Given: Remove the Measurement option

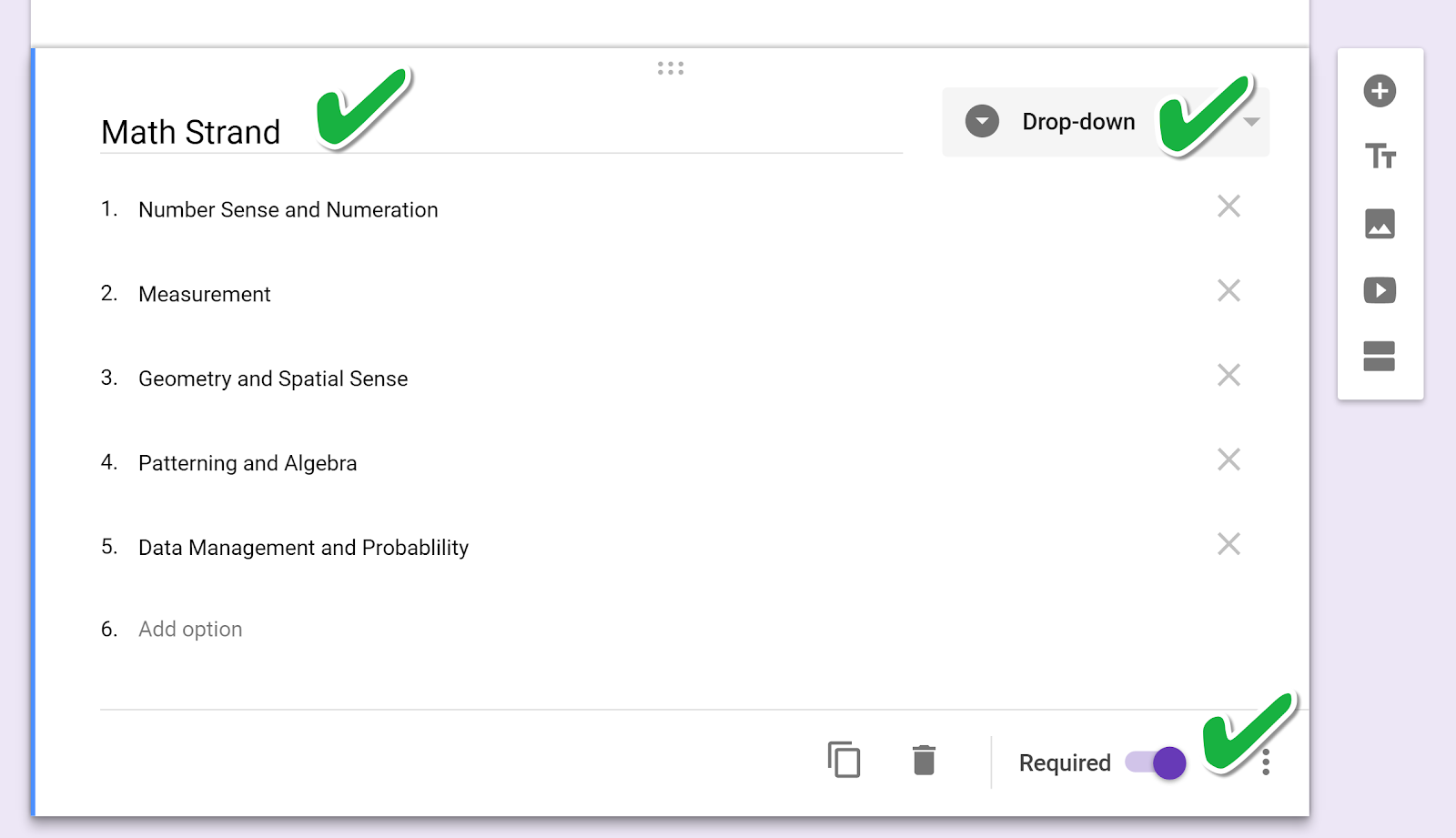Looking at the screenshot, I should coord(1228,291).
